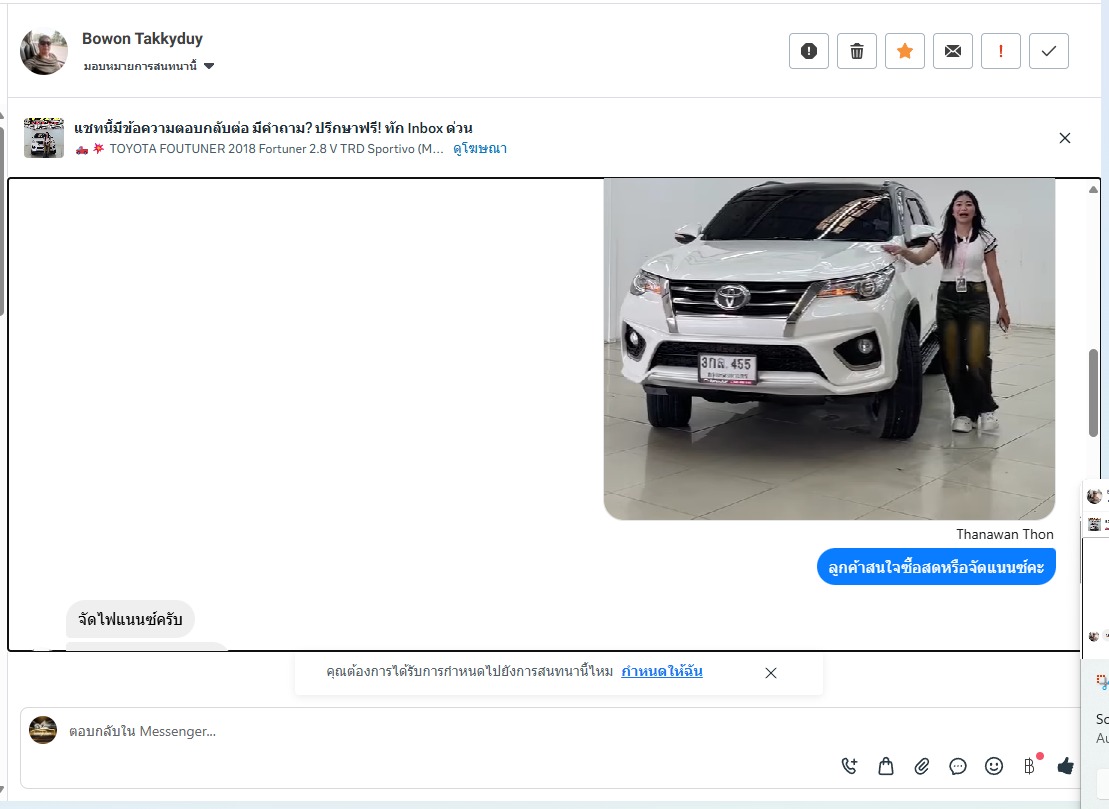Viewport: 1109px width, 809px height.
Task: Select the blue ลูกค้าสนใจซื้อสดหรือจัดแนนซ์คะ message
Action: tap(936, 567)
